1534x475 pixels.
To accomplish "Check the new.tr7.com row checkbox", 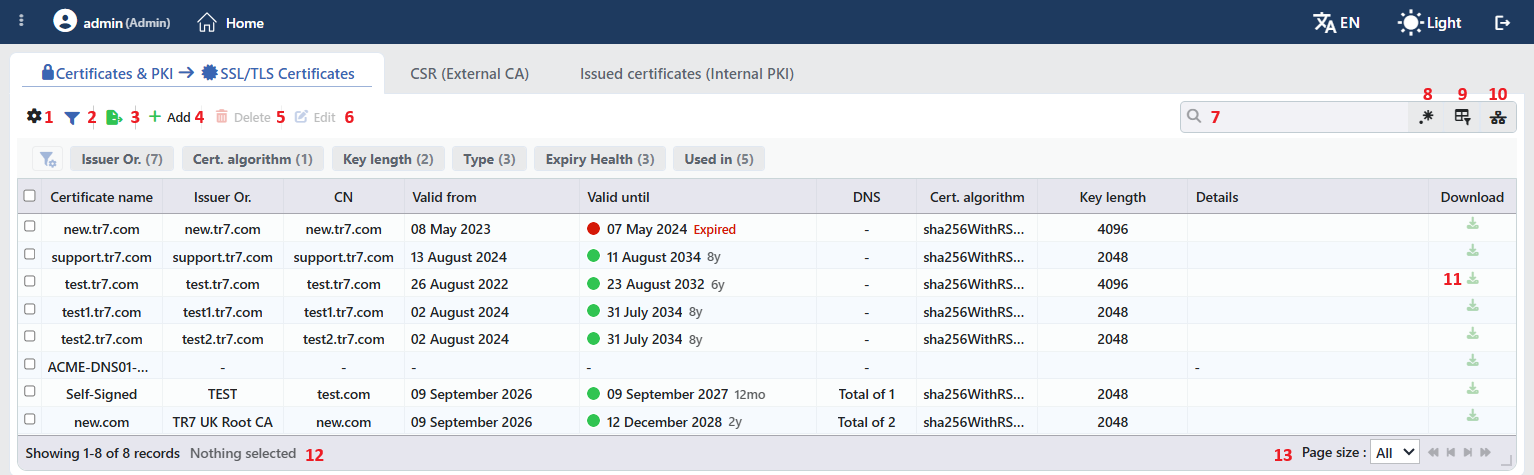I will click(x=29, y=227).
